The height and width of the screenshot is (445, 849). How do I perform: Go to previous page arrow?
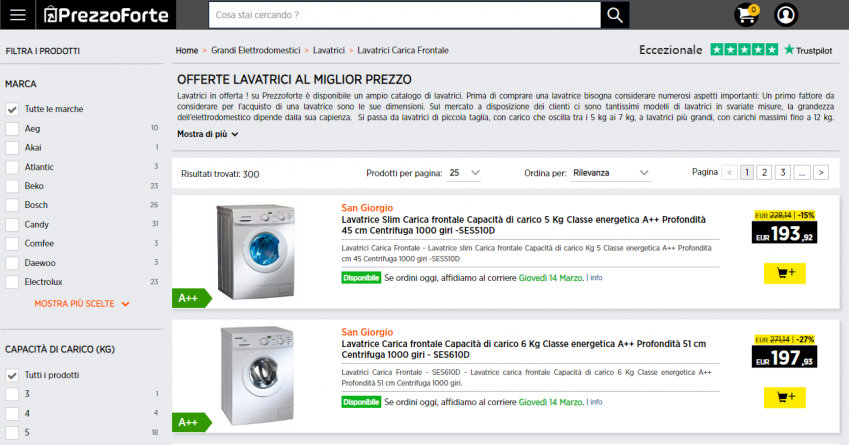729,173
